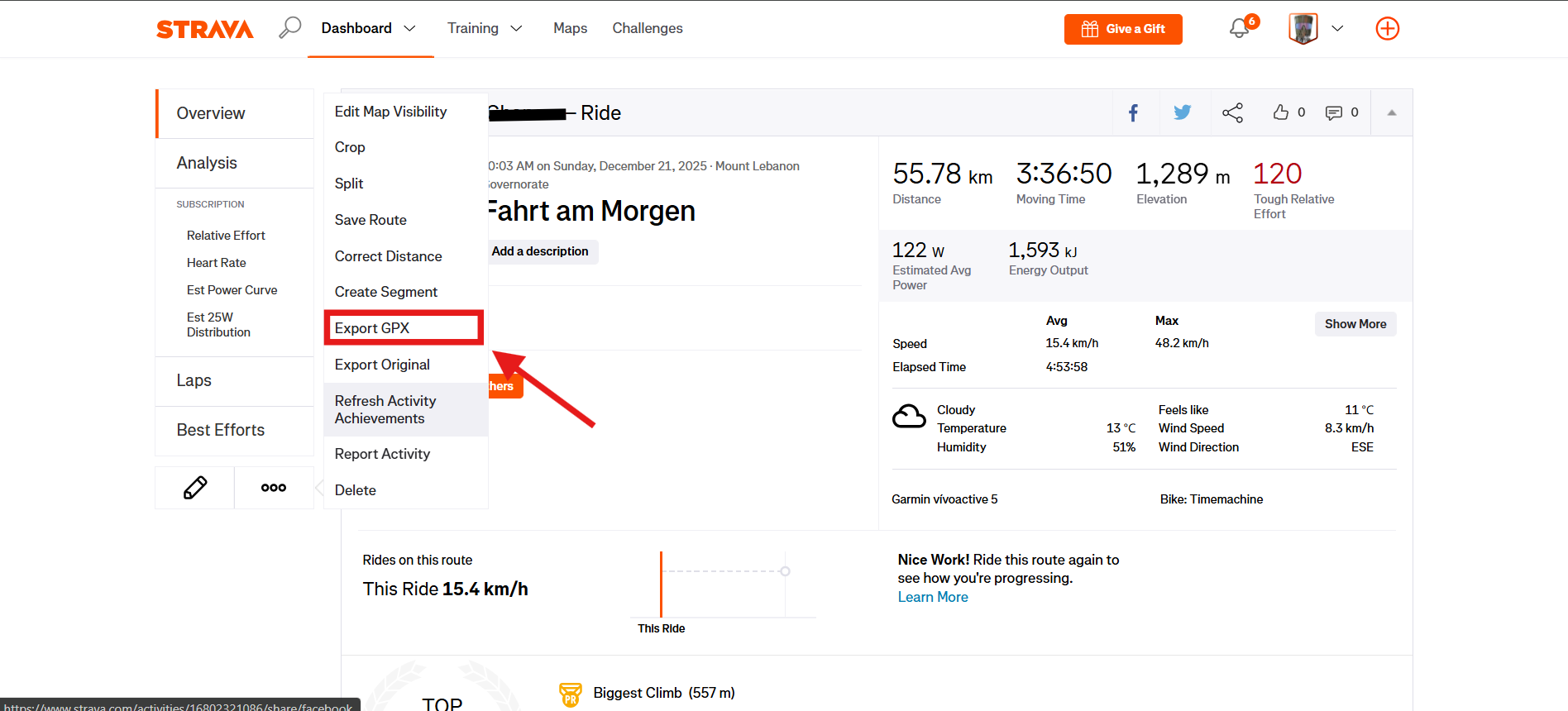Choose Correct Distance from the menu

405,256
